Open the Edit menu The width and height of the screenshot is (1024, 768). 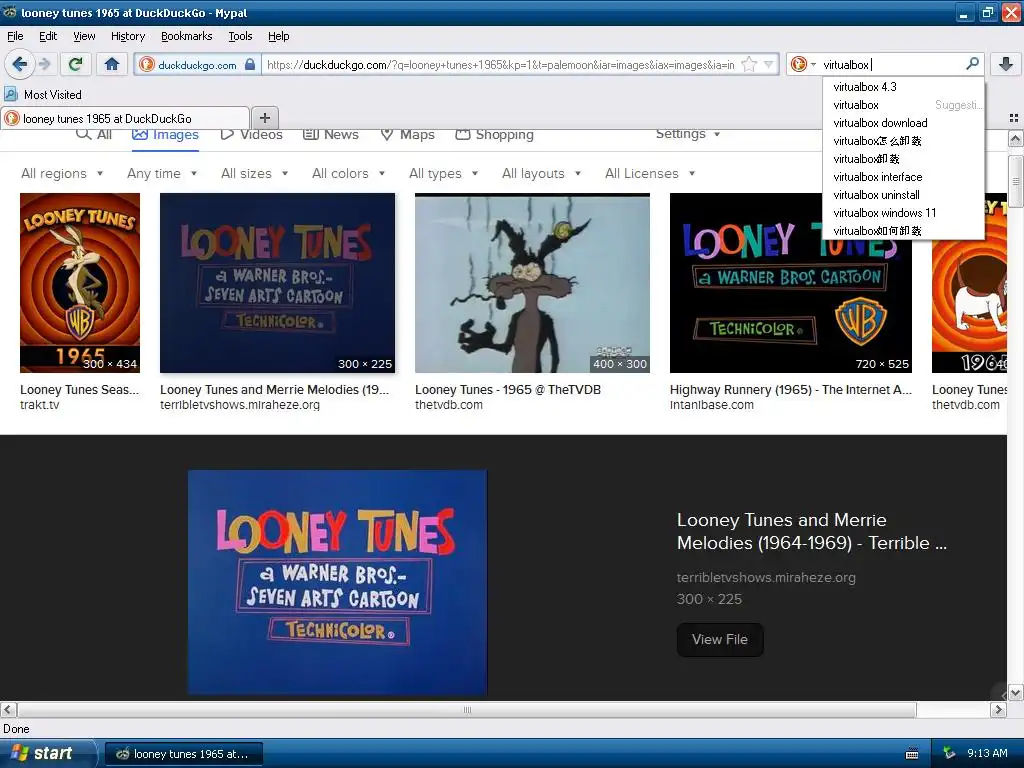coord(48,36)
